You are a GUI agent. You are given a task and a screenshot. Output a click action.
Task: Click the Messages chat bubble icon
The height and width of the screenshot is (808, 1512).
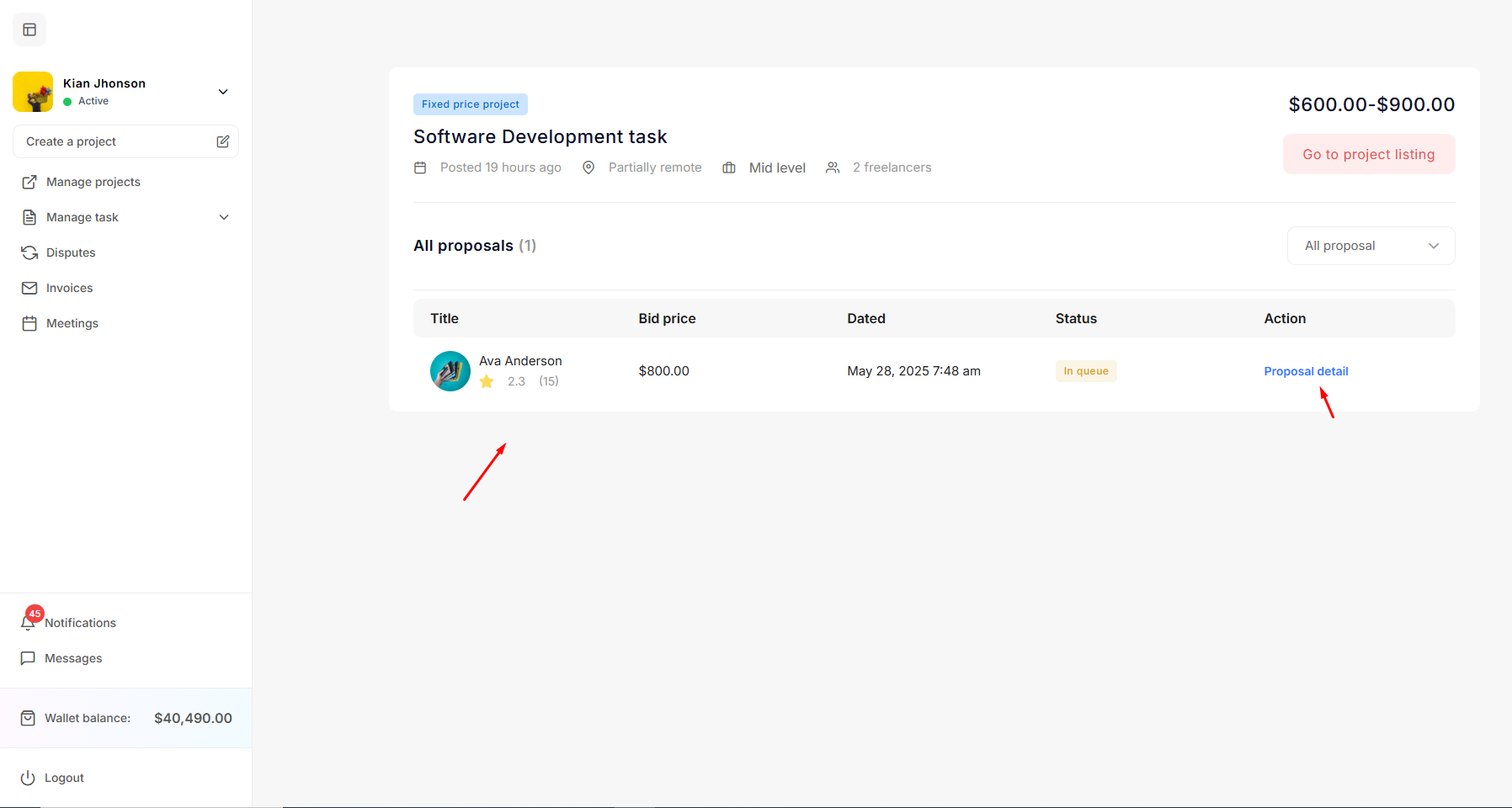pyautogui.click(x=28, y=658)
